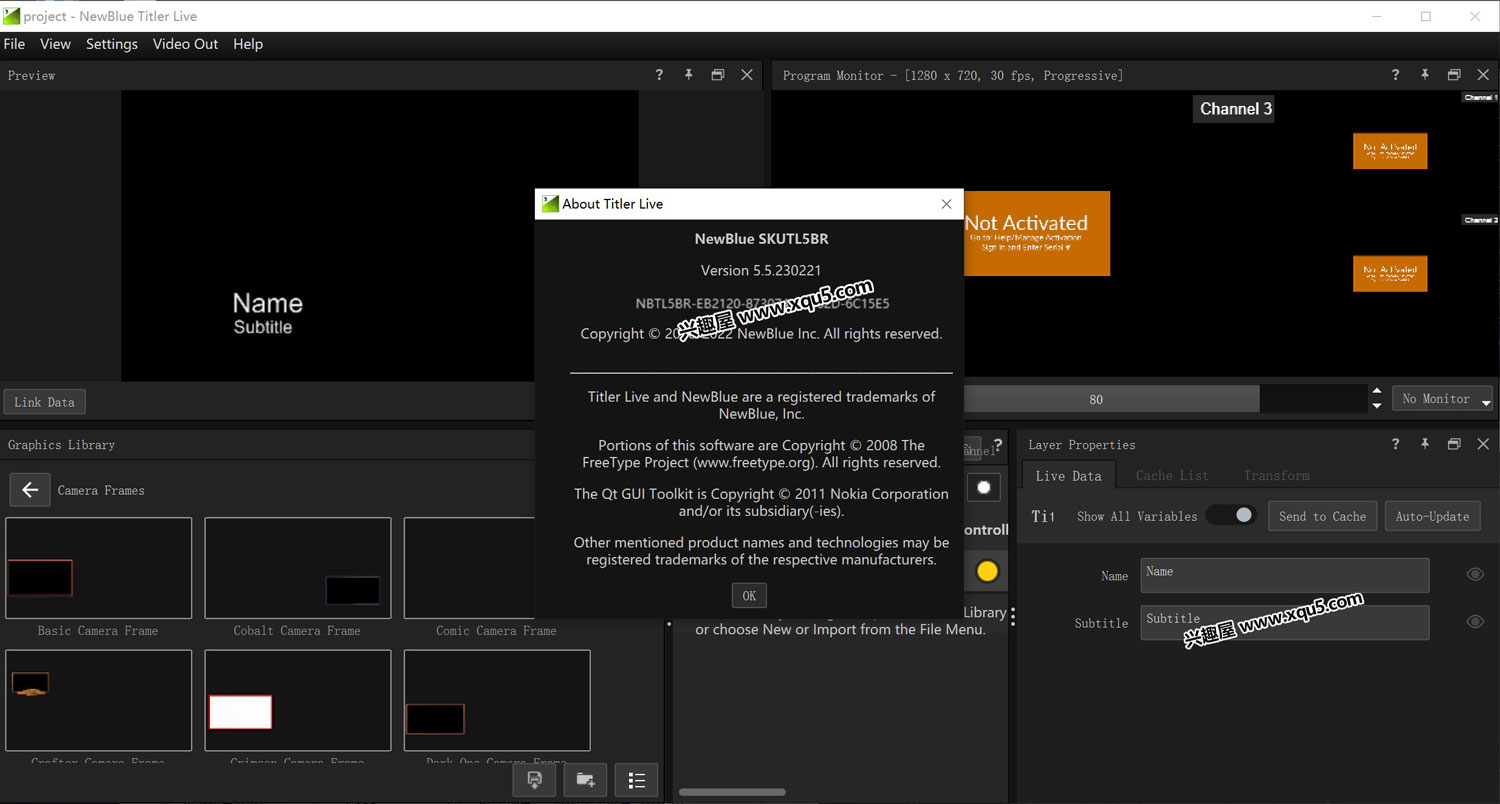
Task: Toggle visibility eye for Subtitle variable
Action: point(1474,622)
